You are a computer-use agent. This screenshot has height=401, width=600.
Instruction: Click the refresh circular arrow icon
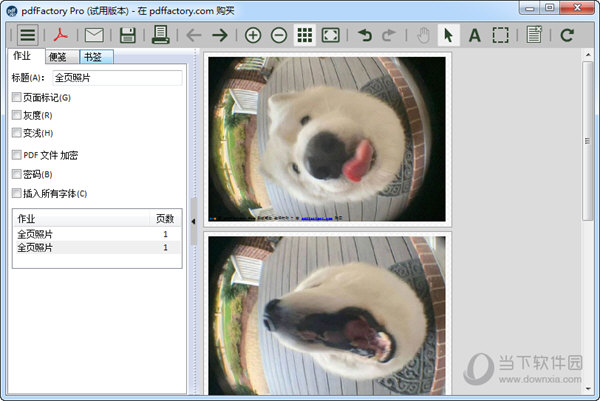pos(567,35)
